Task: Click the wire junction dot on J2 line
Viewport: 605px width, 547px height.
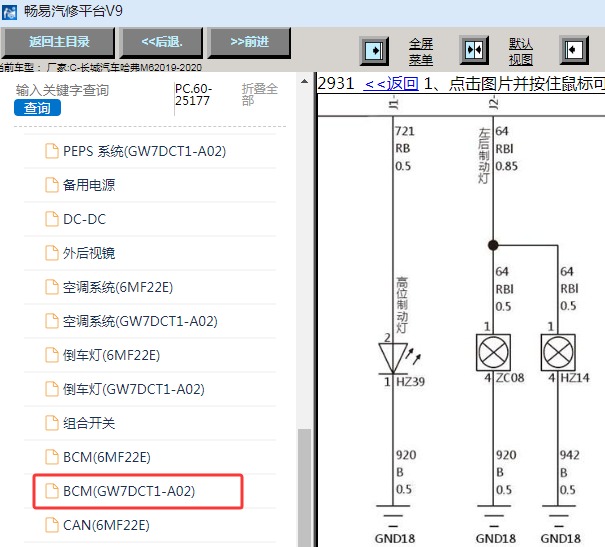Action: (x=493, y=245)
